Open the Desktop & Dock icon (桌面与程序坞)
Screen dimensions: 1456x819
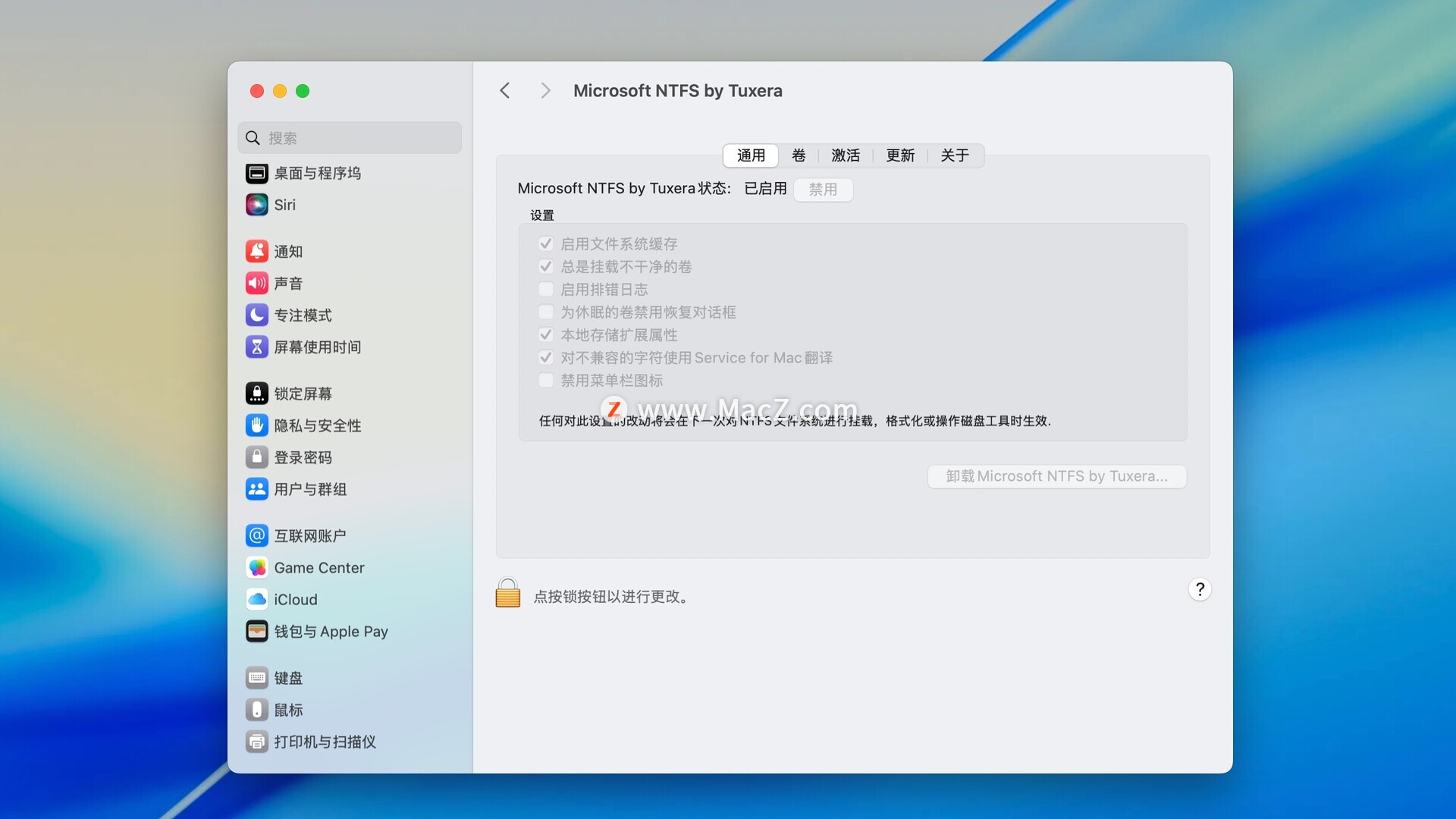(x=257, y=174)
